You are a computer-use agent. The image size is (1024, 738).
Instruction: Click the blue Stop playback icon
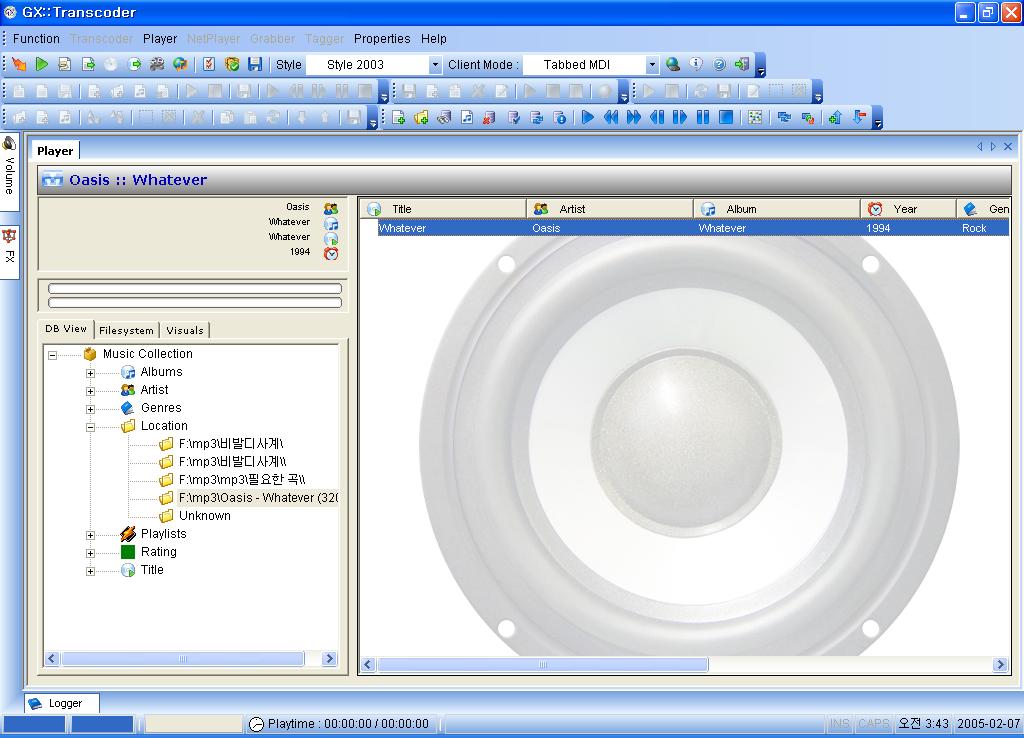[x=727, y=118]
